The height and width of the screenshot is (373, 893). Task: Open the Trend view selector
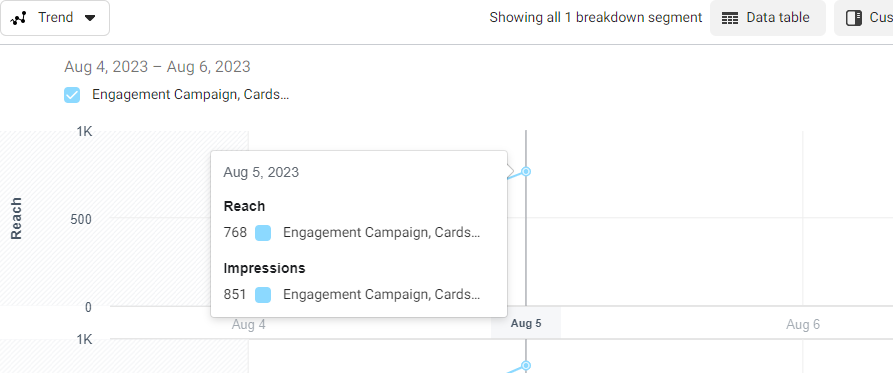(55, 18)
